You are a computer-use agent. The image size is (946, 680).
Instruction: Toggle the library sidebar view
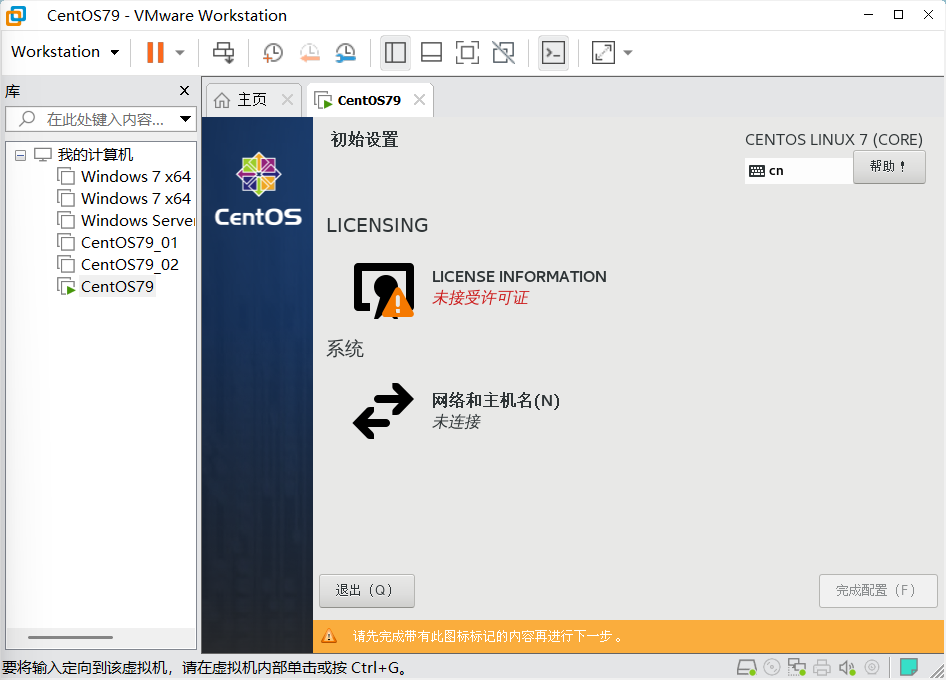(x=395, y=52)
